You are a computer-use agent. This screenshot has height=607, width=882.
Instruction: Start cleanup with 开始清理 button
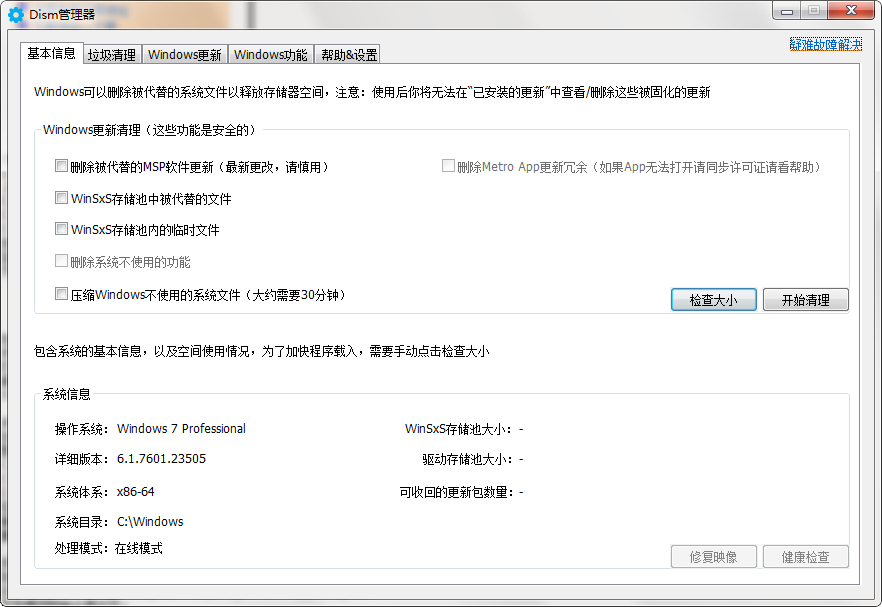pos(805,299)
